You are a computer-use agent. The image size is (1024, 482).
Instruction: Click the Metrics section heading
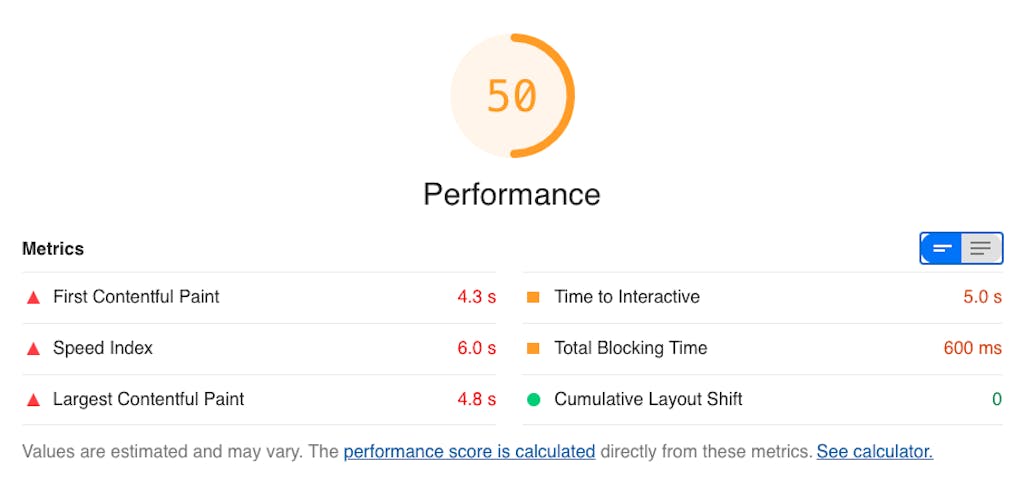(53, 249)
